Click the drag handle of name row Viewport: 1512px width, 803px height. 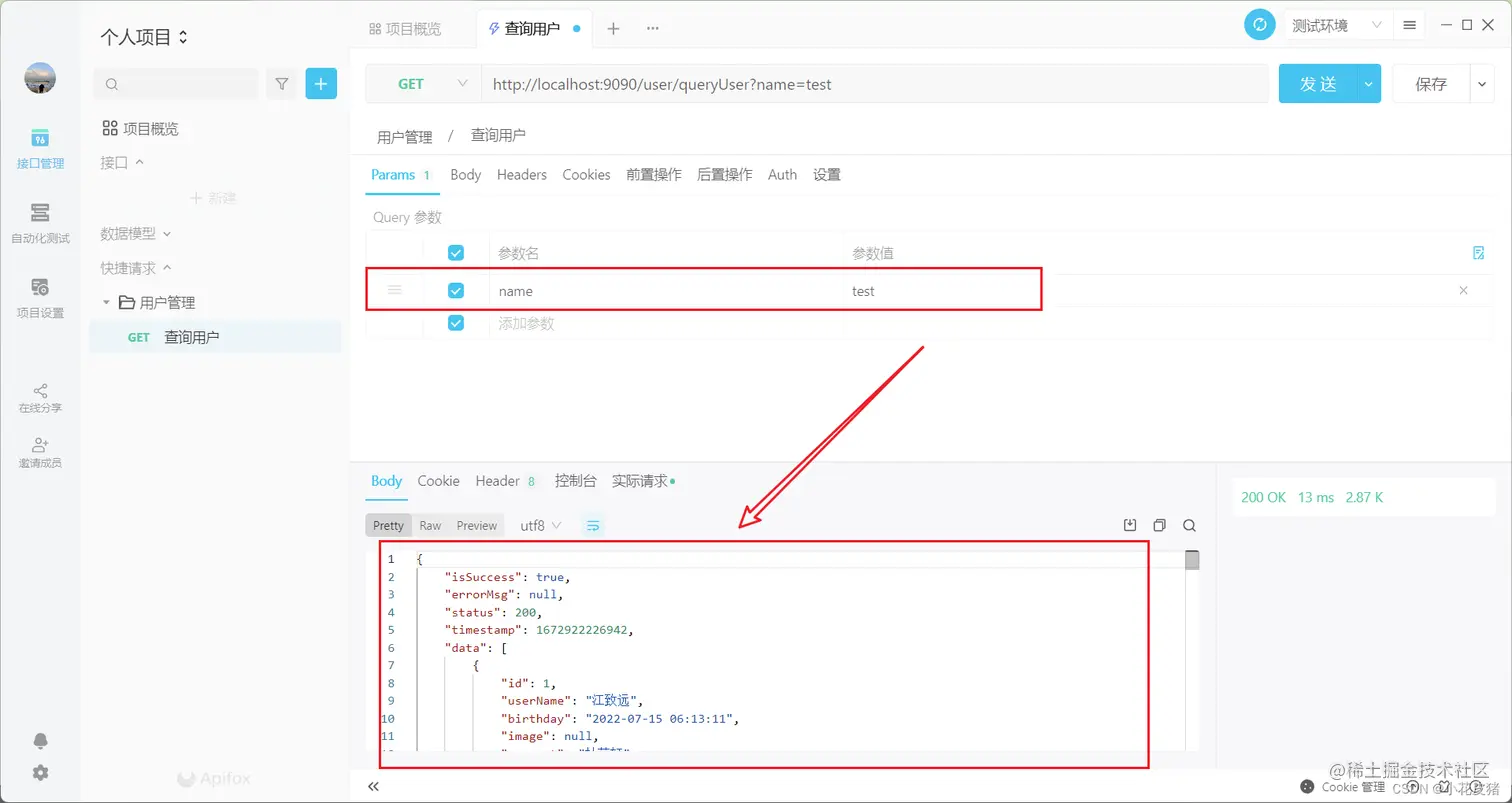pyautogui.click(x=395, y=290)
